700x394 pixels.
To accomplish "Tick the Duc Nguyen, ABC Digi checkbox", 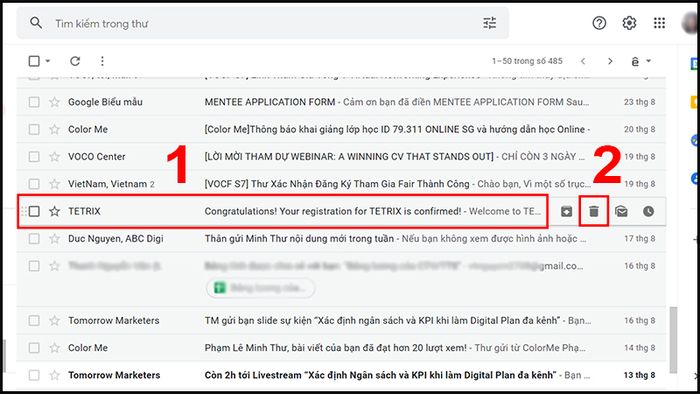I will pos(34,239).
